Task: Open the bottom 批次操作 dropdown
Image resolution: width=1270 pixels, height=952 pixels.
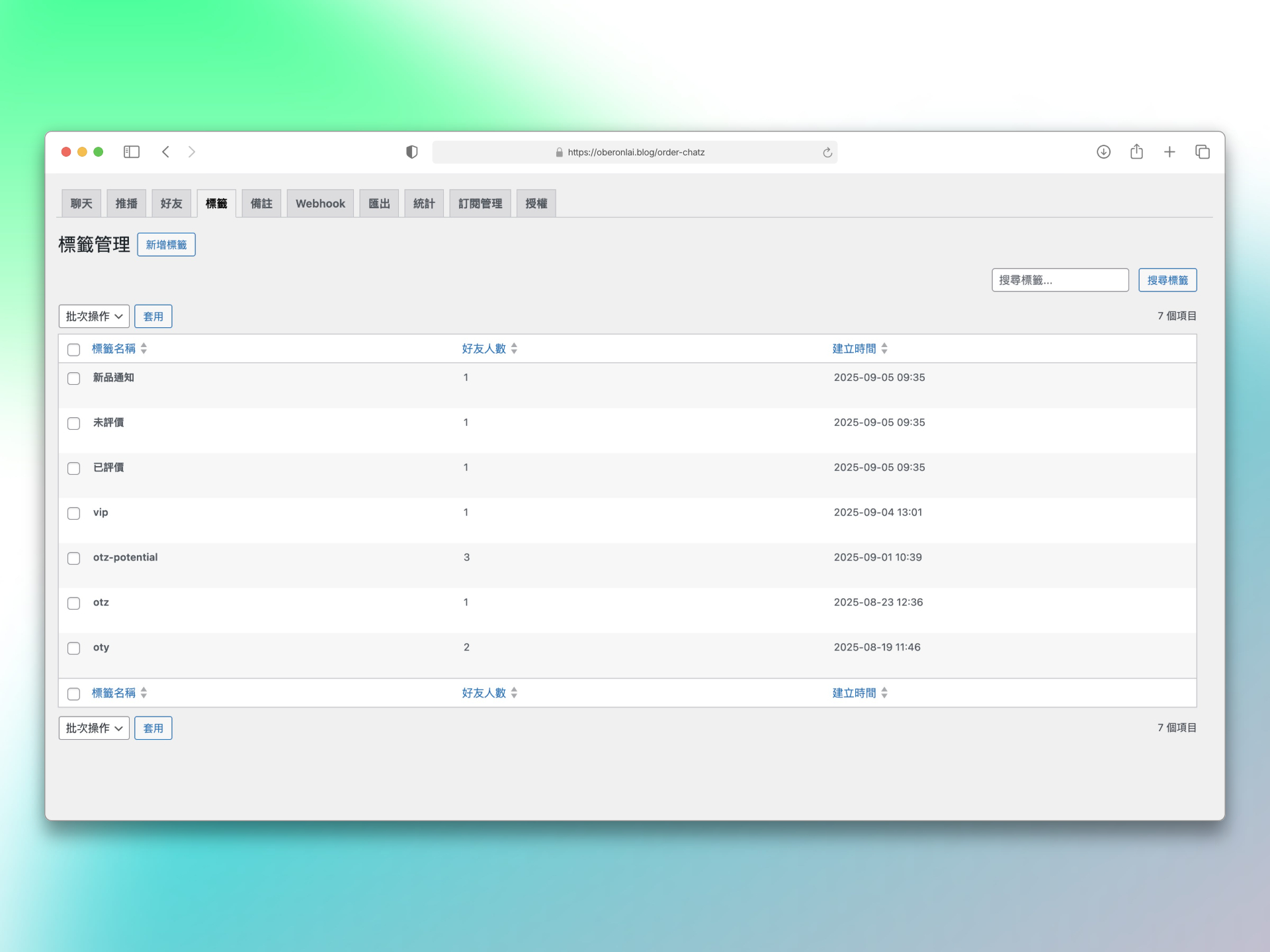Action: click(x=94, y=728)
